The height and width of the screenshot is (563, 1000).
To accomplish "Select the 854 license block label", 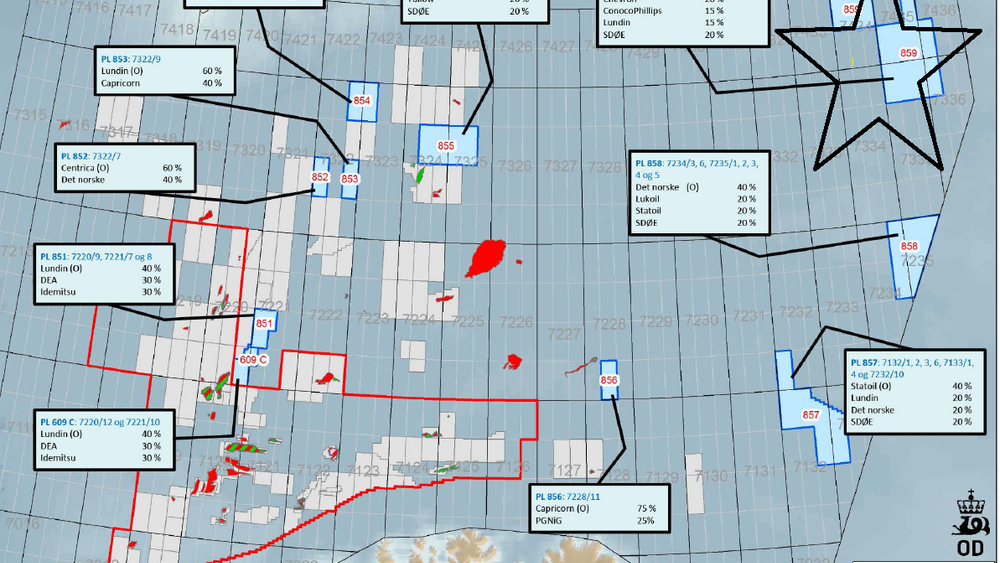I will pyautogui.click(x=362, y=100).
